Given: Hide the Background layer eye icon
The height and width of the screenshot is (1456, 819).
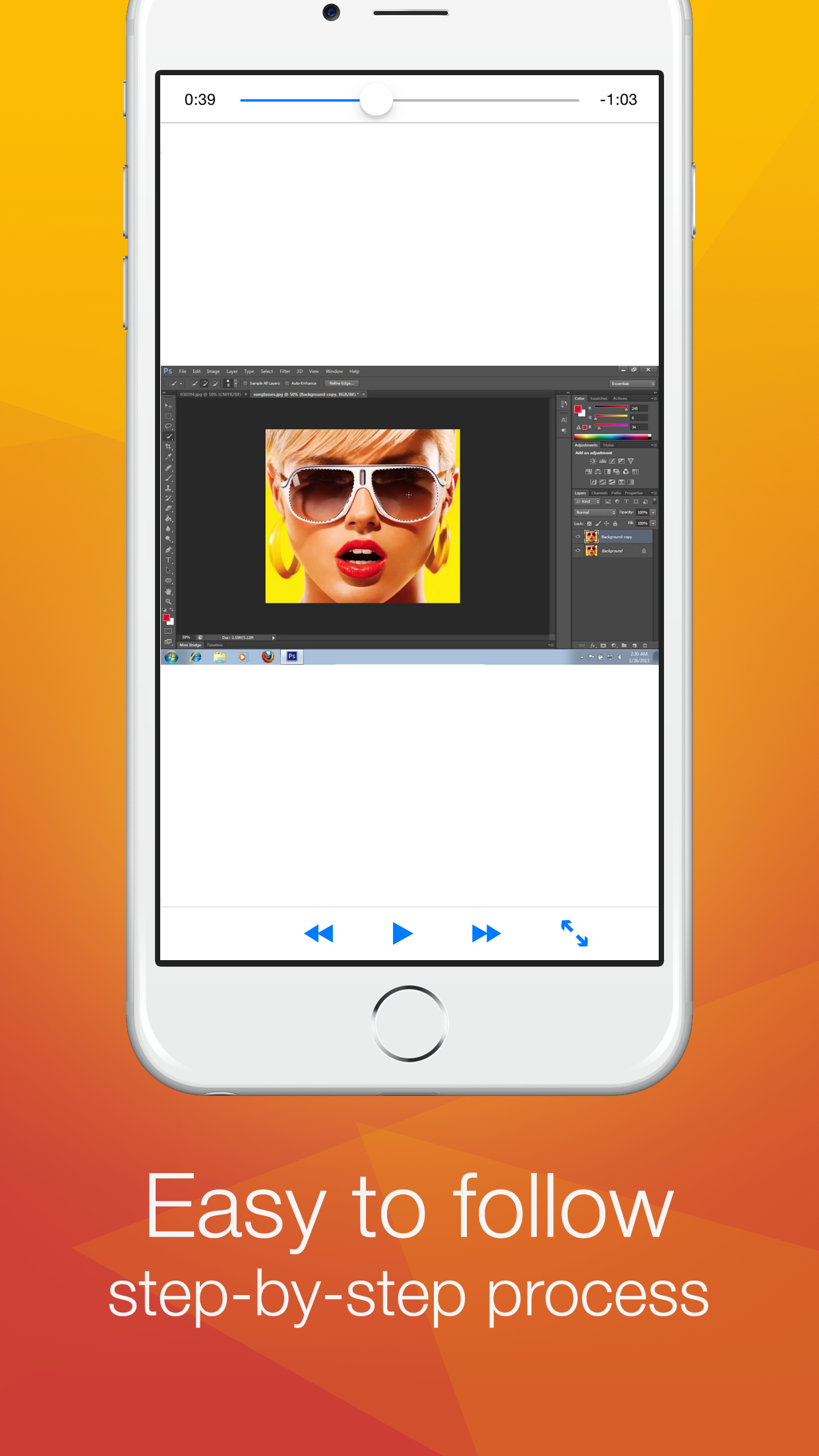Looking at the screenshot, I should click(578, 551).
